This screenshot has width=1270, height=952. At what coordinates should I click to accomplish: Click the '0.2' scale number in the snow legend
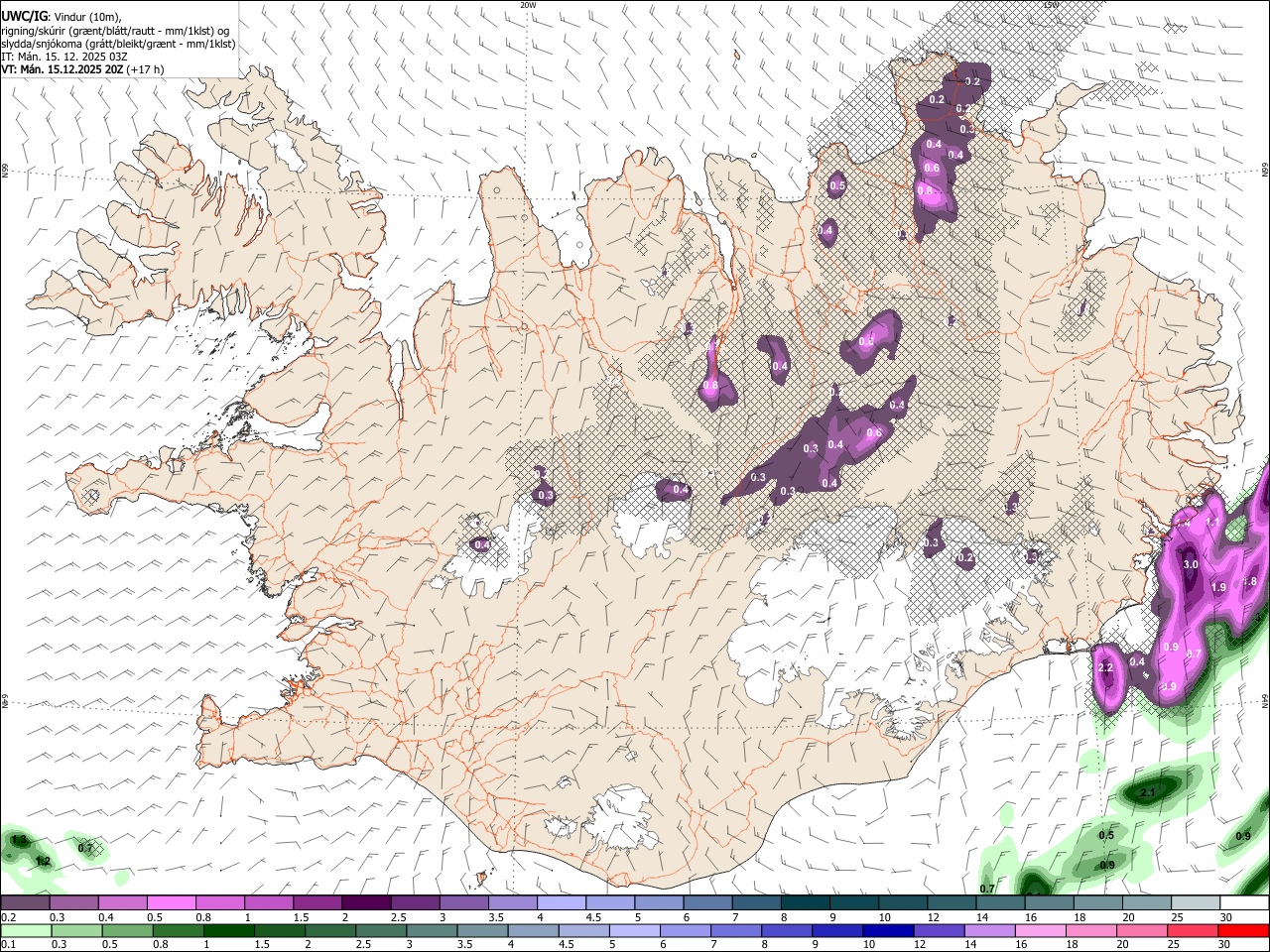9,917
